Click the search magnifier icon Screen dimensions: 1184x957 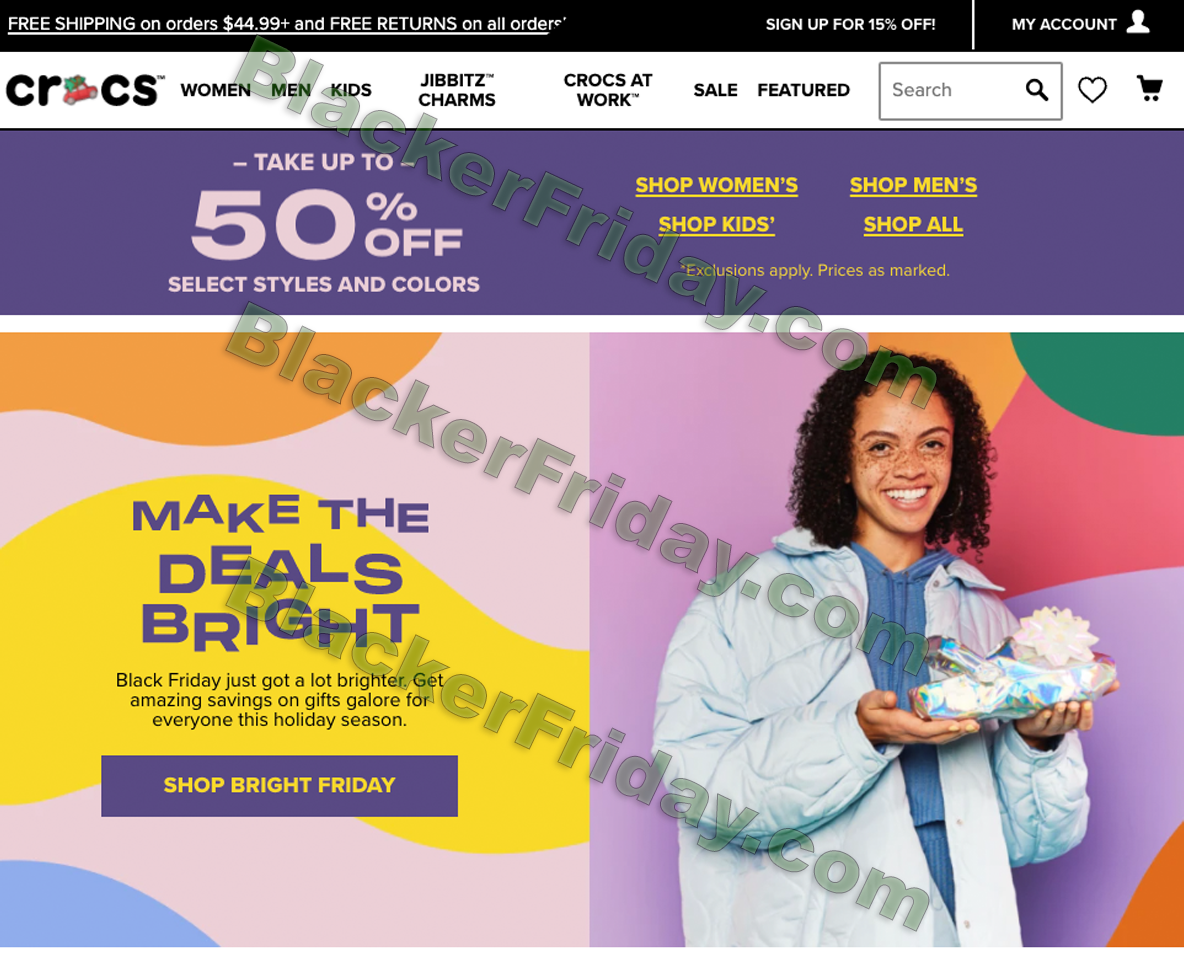click(x=1037, y=90)
